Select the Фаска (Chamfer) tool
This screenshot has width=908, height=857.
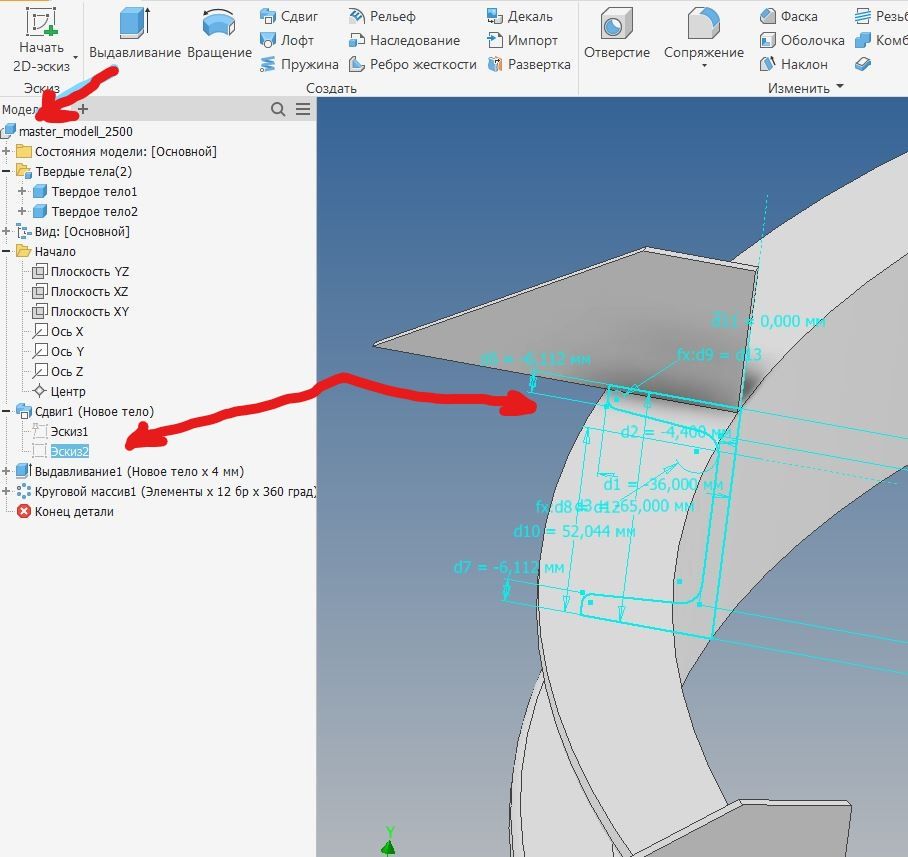[x=788, y=16]
